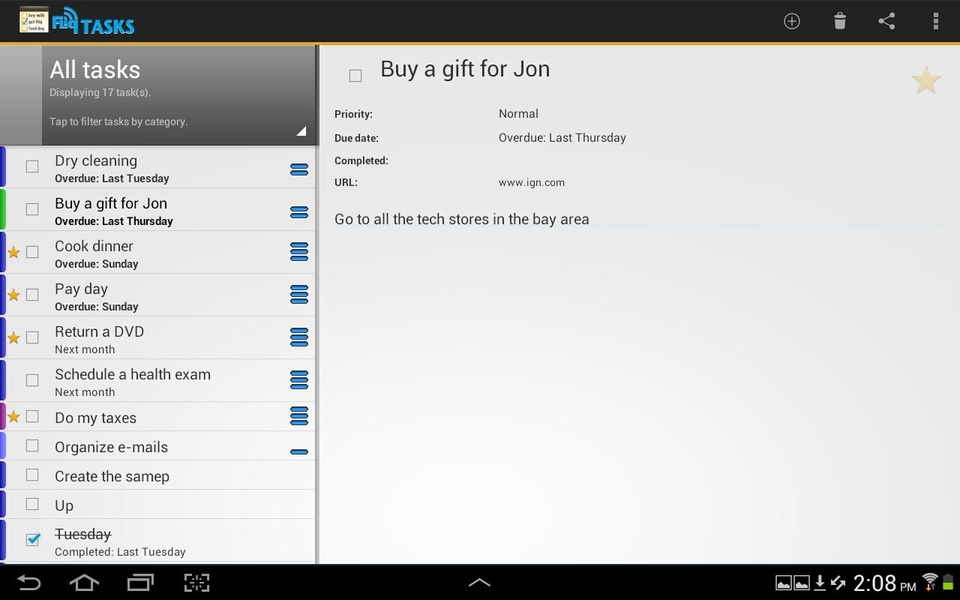Click the star next to Do my taxes

13,417
